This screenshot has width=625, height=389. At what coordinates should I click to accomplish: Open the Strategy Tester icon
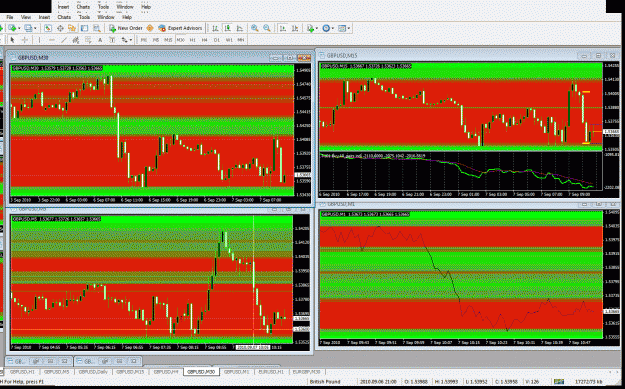pos(96,28)
